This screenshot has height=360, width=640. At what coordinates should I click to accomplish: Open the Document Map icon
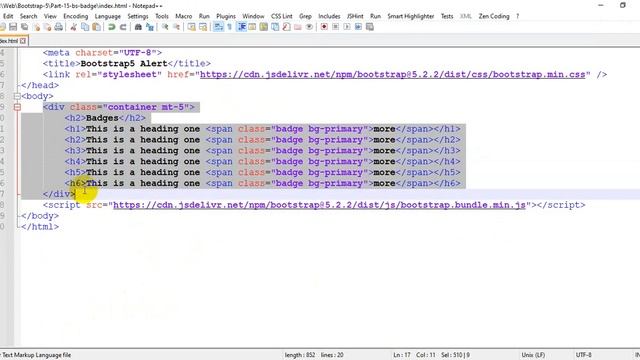coord(264,27)
